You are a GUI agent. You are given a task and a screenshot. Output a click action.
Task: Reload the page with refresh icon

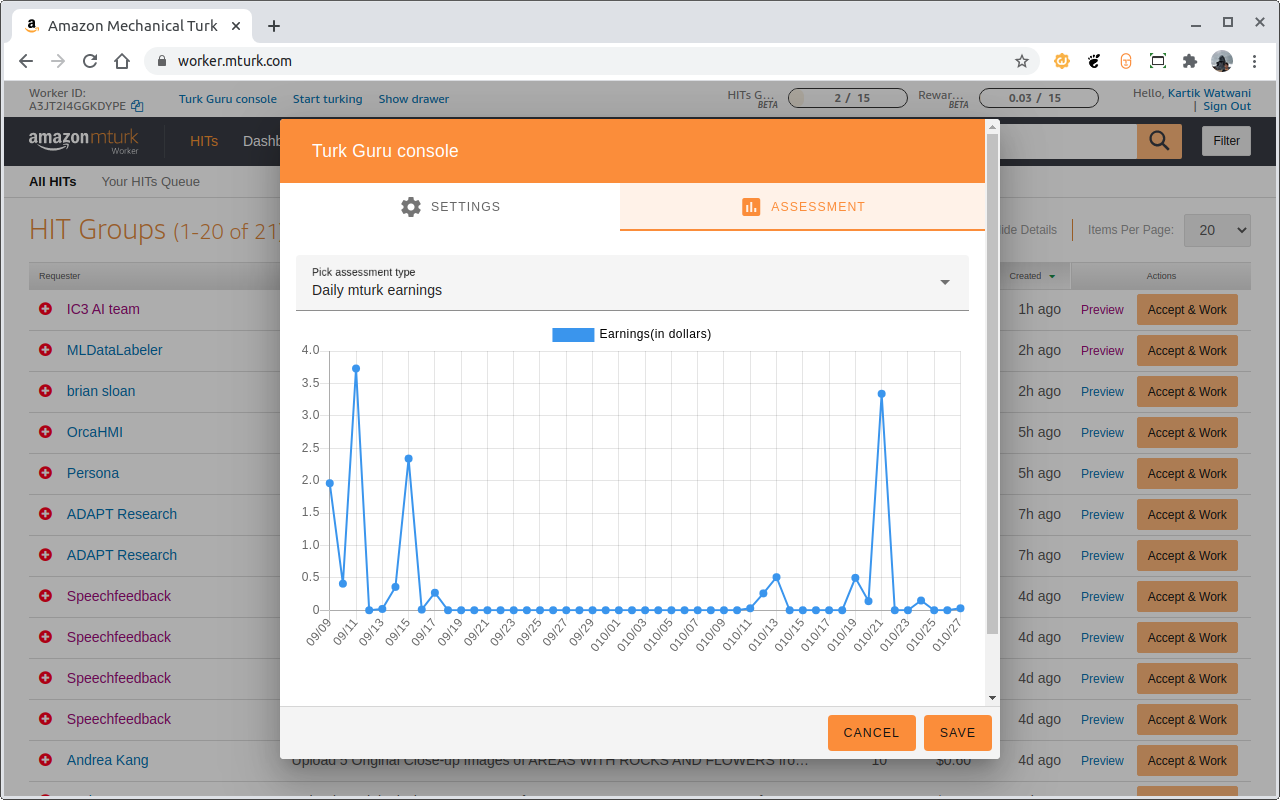(90, 61)
